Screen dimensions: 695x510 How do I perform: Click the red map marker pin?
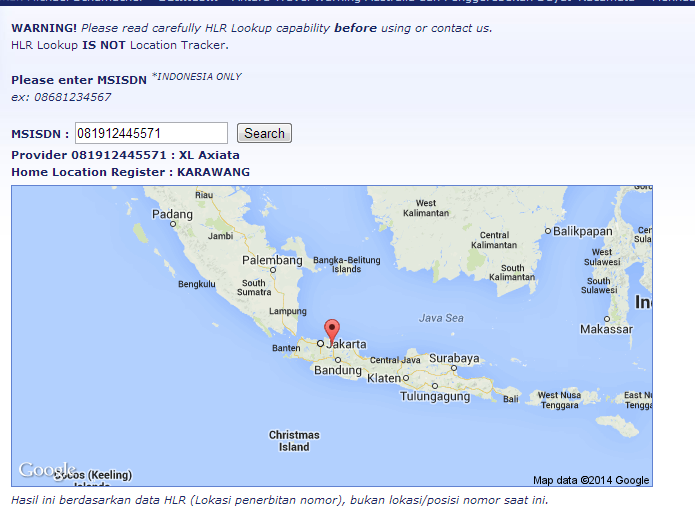pyautogui.click(x=332, y=332)
